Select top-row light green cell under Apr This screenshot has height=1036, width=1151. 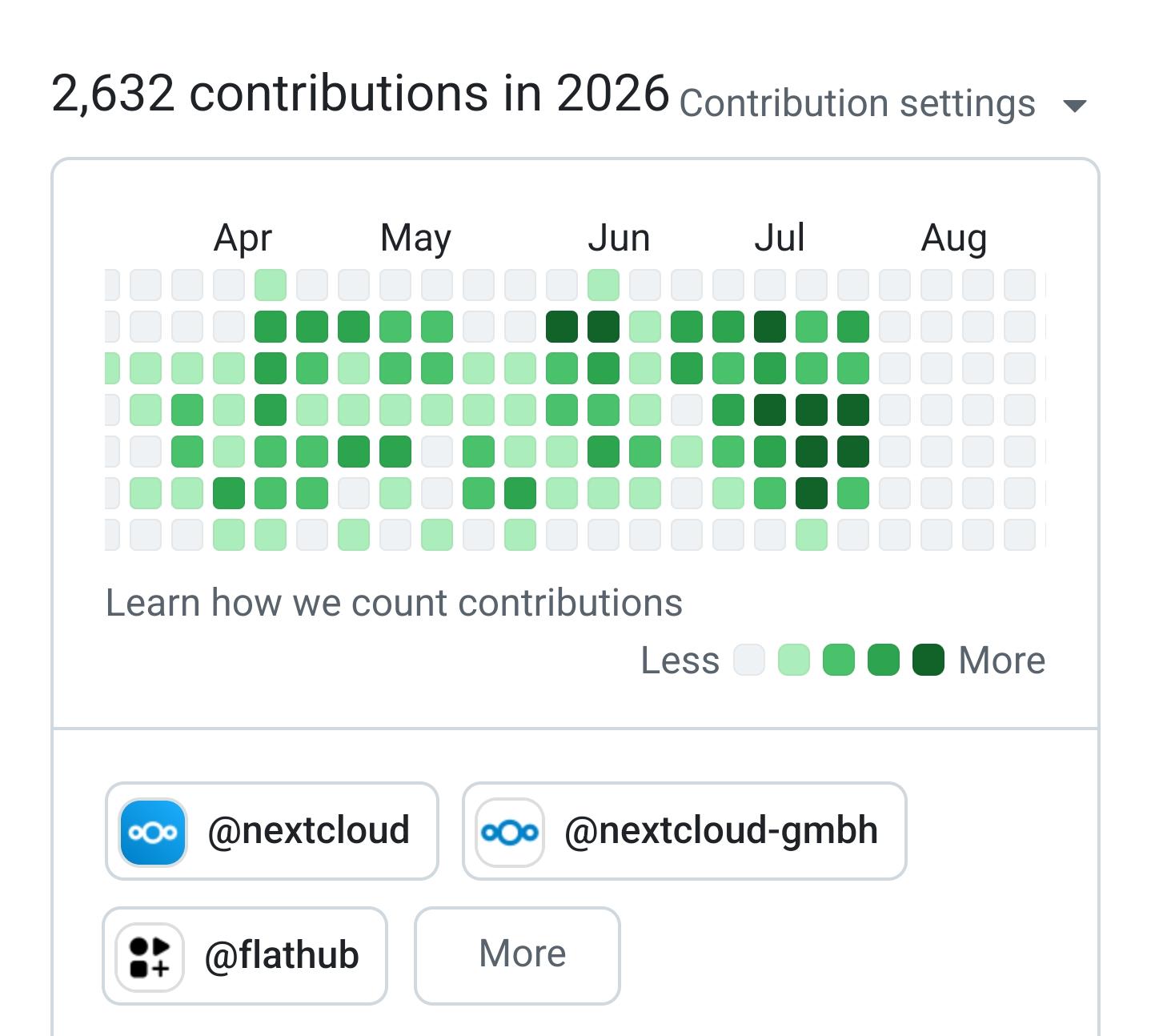coord(271,285)
